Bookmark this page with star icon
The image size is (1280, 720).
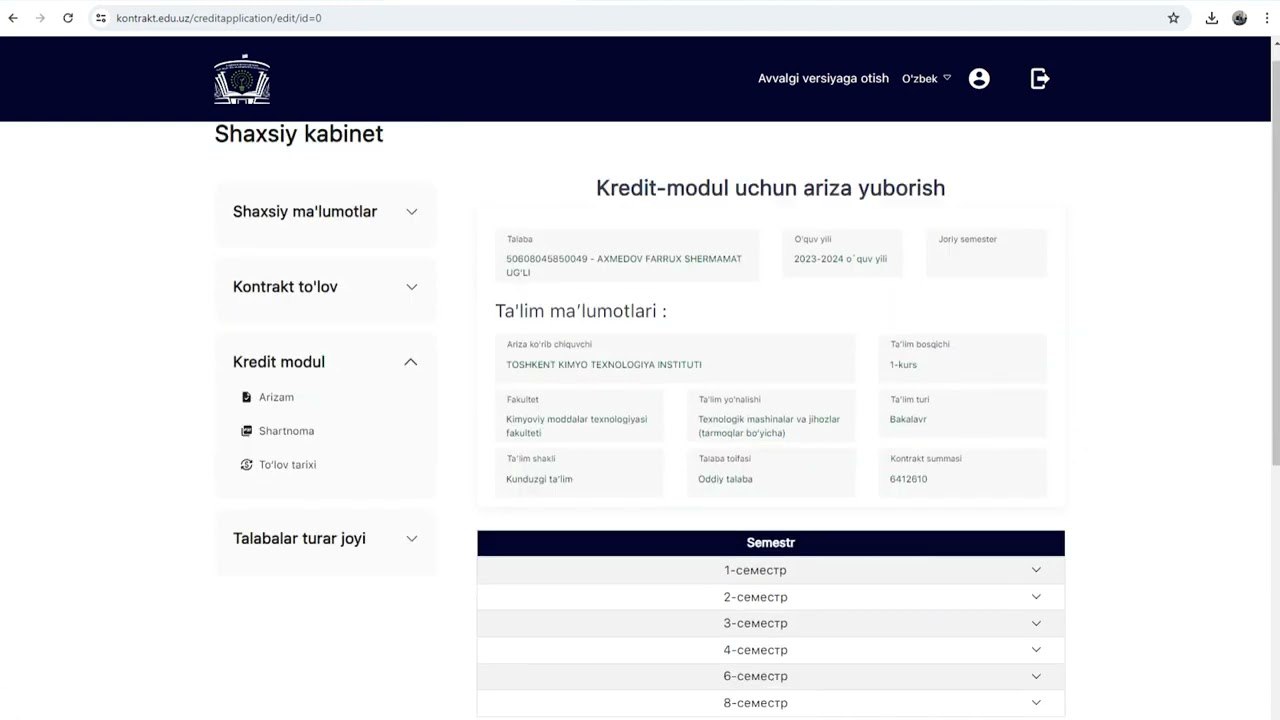tap(1173, 18)
